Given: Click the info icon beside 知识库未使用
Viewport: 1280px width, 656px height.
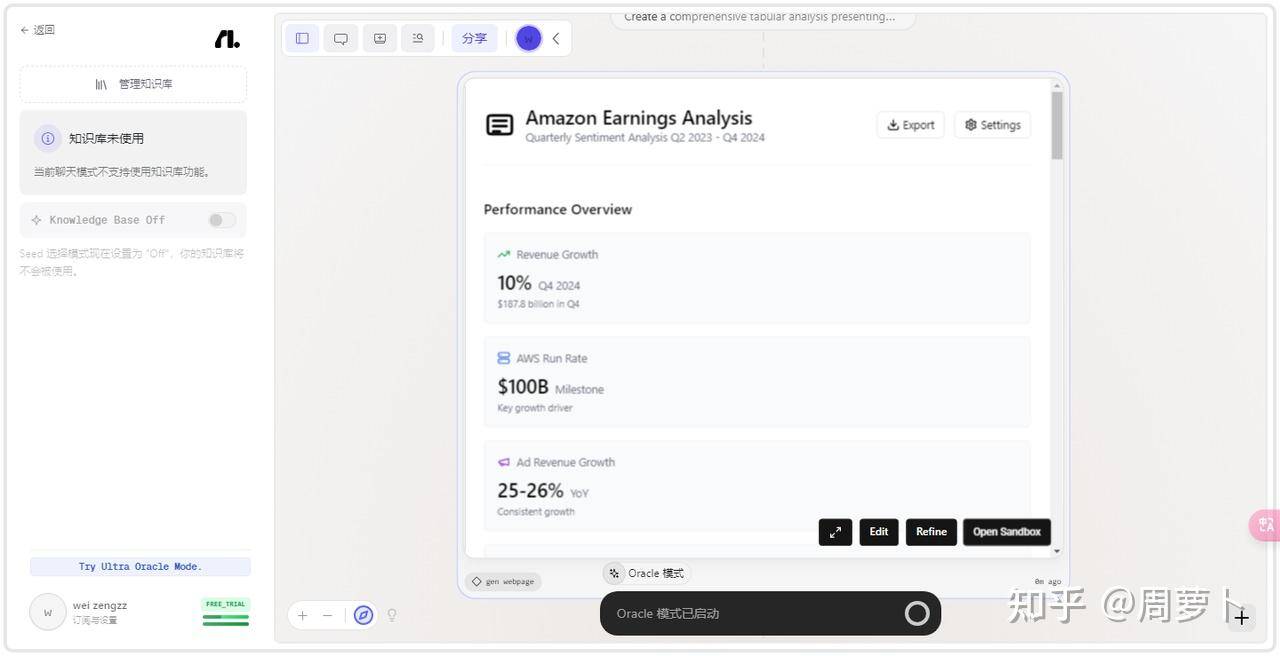Looking at the screenshot, I should [47, 138].
